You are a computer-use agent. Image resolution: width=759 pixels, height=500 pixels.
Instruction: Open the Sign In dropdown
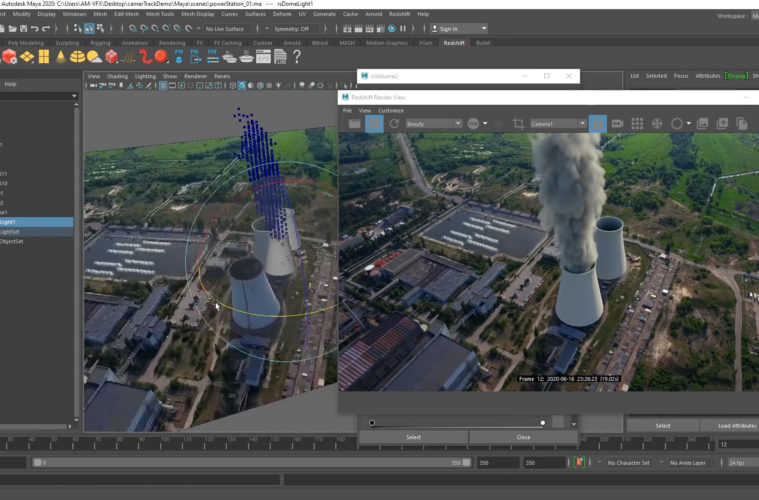click(459, 29)
